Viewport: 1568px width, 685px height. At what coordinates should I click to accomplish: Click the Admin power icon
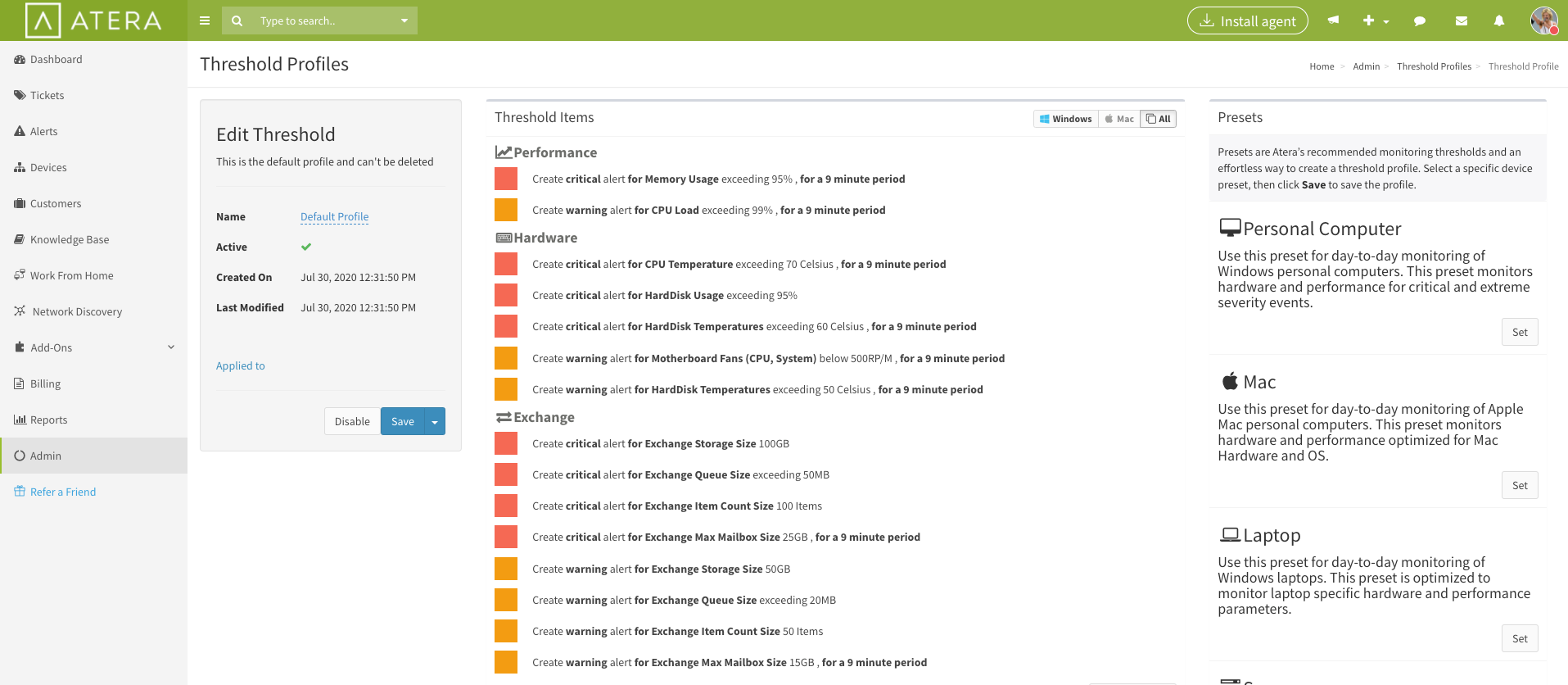point(20,456)
